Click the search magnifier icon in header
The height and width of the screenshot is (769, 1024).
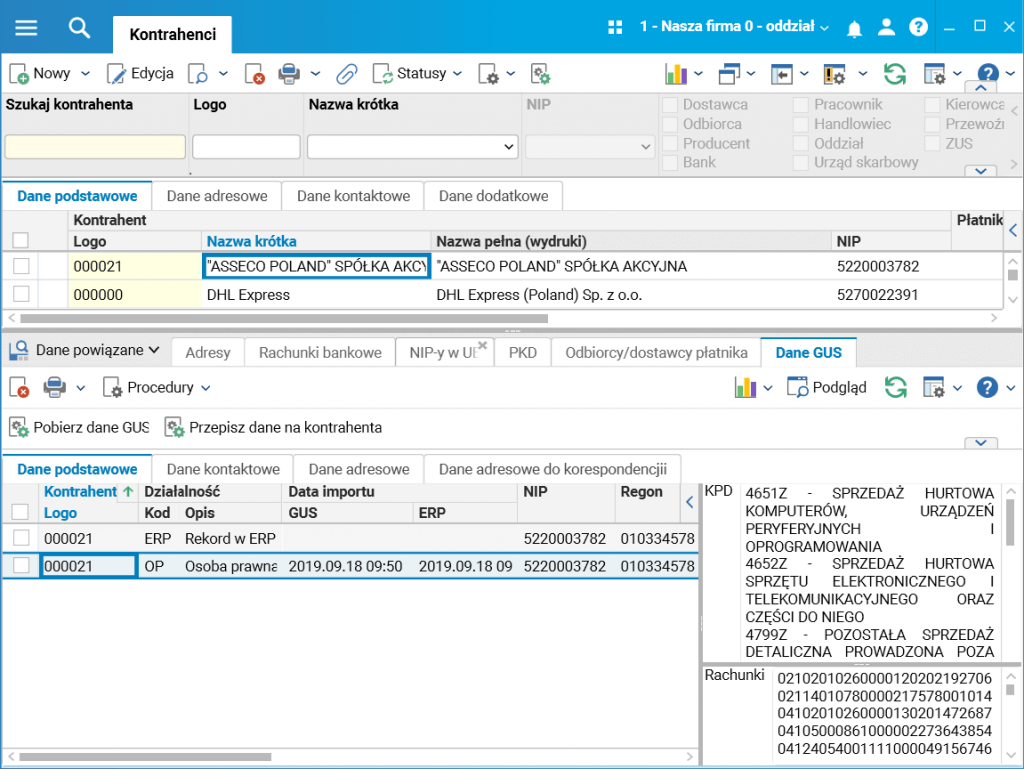(x=79, y=27)
